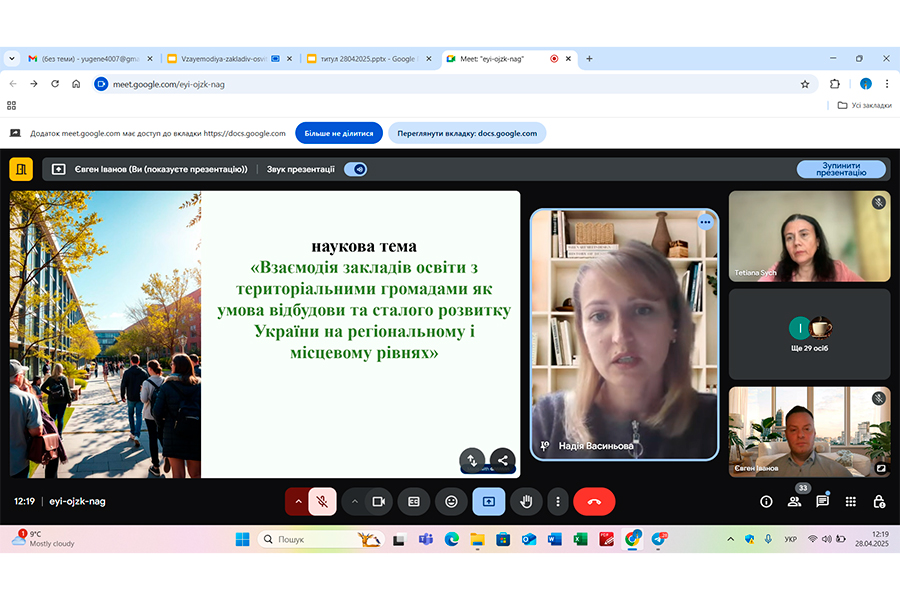This screenshot has width=900, height=600.
Task: Open the apps grid in bookmarks bar
Action: pos(11,106)
